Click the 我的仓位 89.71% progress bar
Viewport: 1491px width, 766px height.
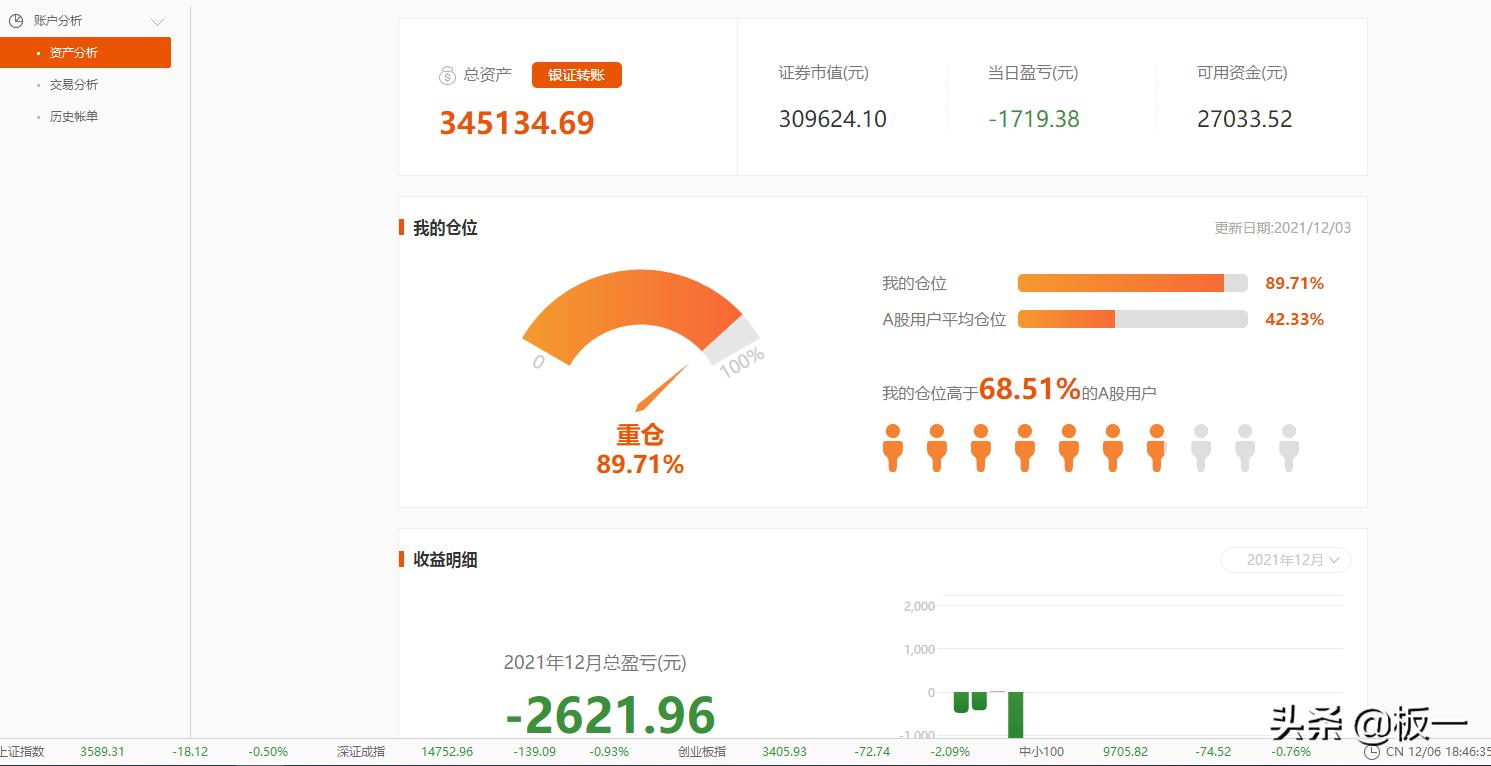point(1133,283)
